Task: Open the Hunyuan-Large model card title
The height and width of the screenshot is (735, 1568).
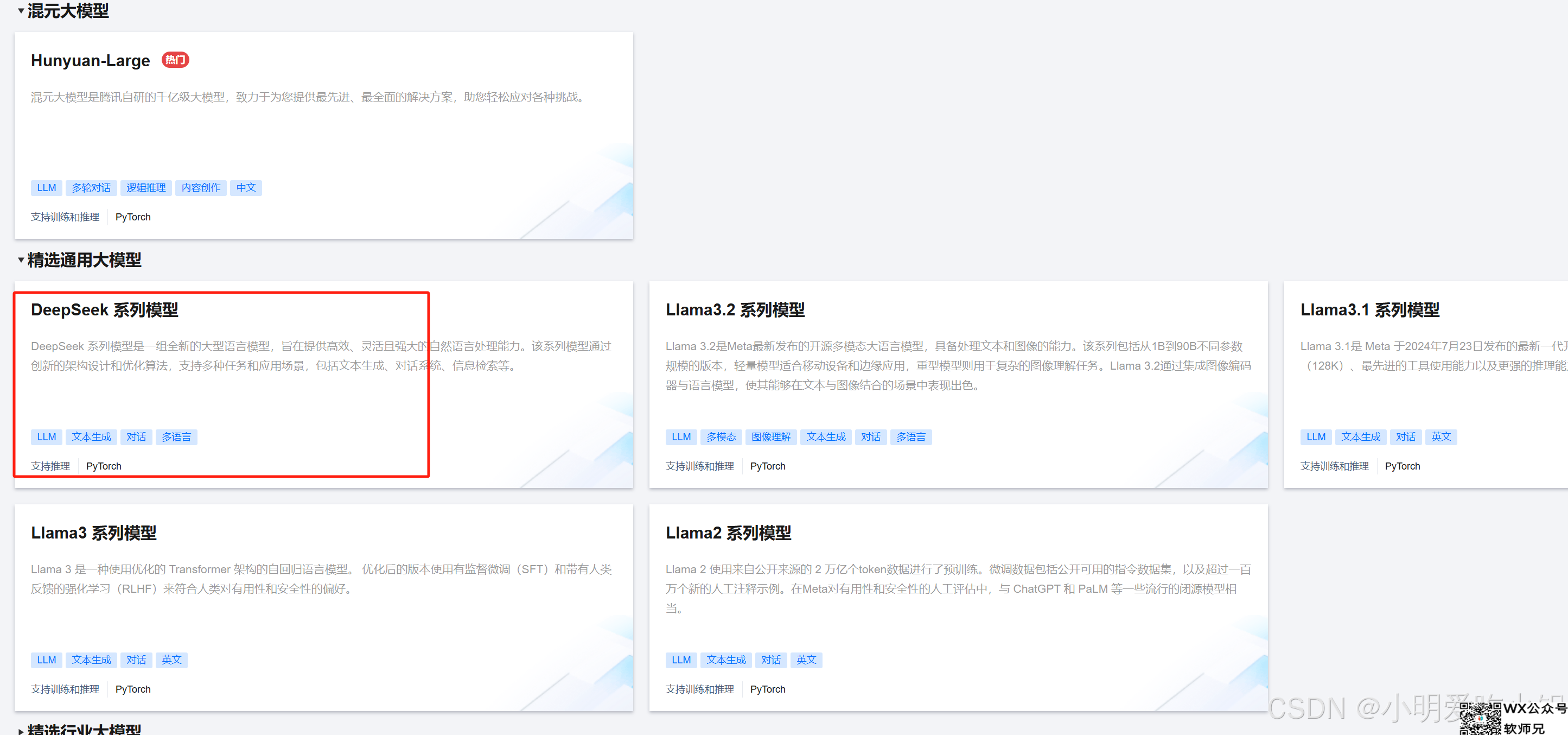Action: pos(90,60)
